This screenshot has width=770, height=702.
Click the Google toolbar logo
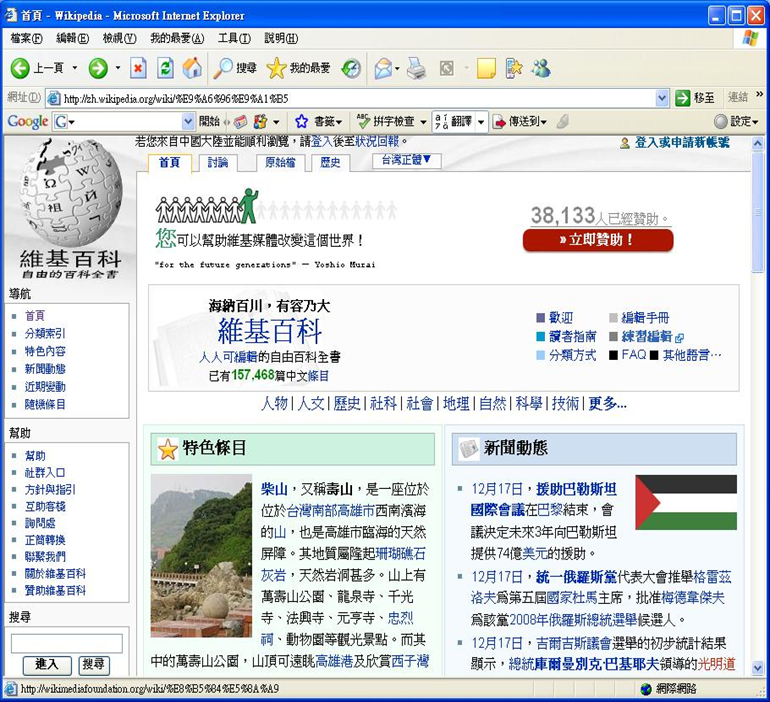[28, 121]
